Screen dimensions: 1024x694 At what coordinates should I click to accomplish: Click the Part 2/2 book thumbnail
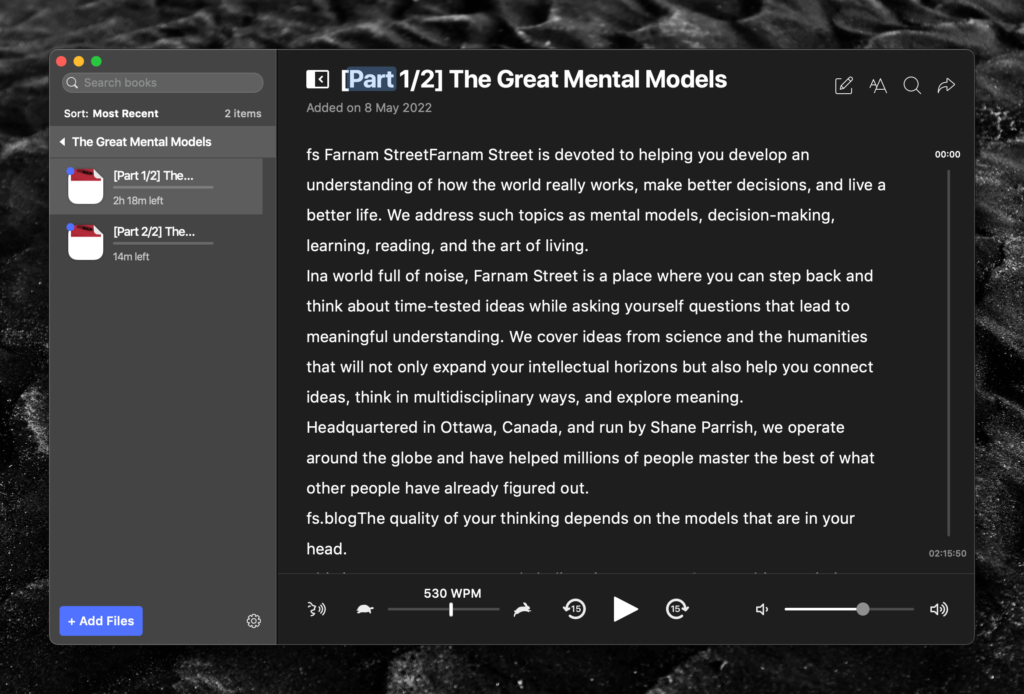[86, 242]
